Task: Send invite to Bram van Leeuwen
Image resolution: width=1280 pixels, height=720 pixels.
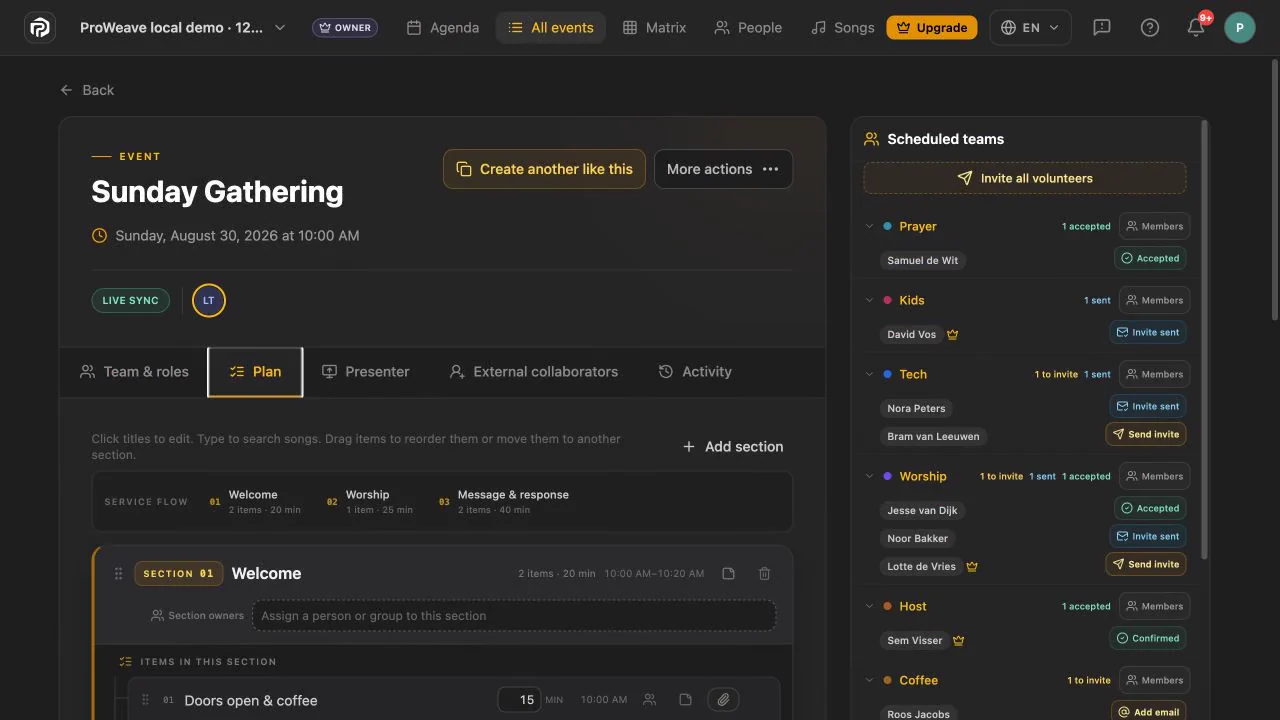Action: pyautogui.click(x=1146, y=434)
